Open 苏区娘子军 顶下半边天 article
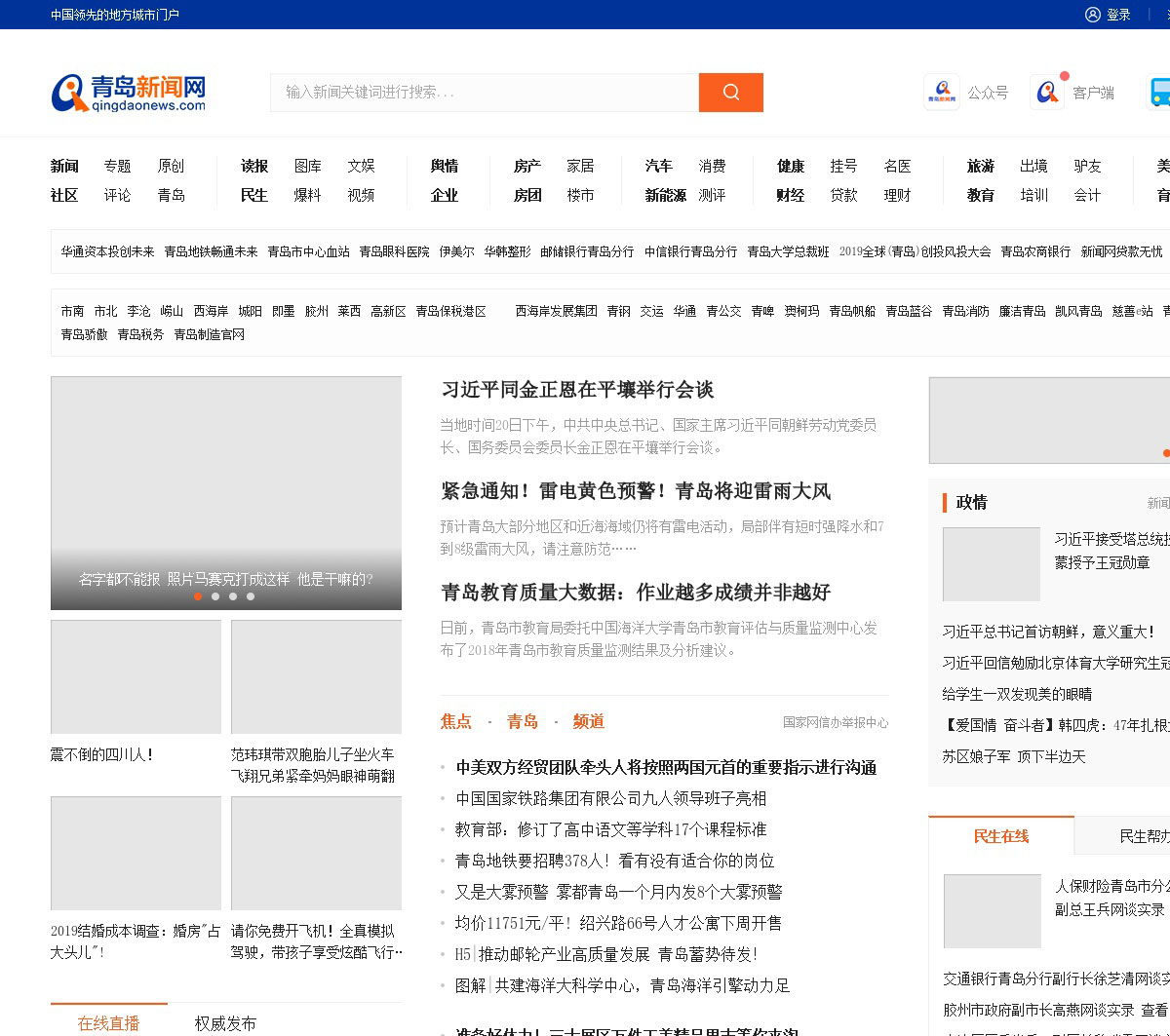Viewport: 1170px width, 1036px height. tap(1014, 756)
